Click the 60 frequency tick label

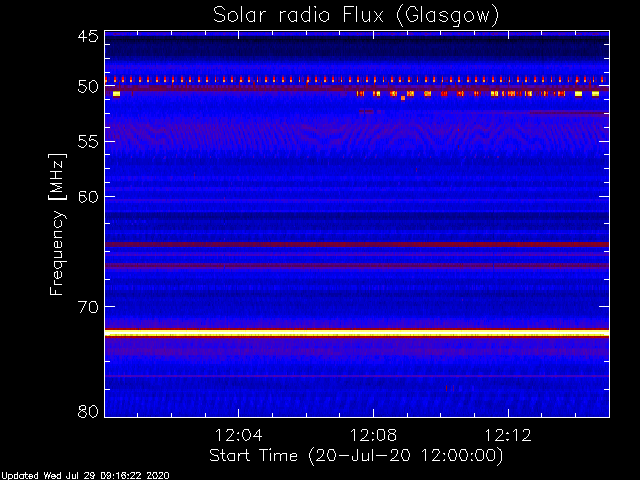pyautogui.click(x=88, y=197)
